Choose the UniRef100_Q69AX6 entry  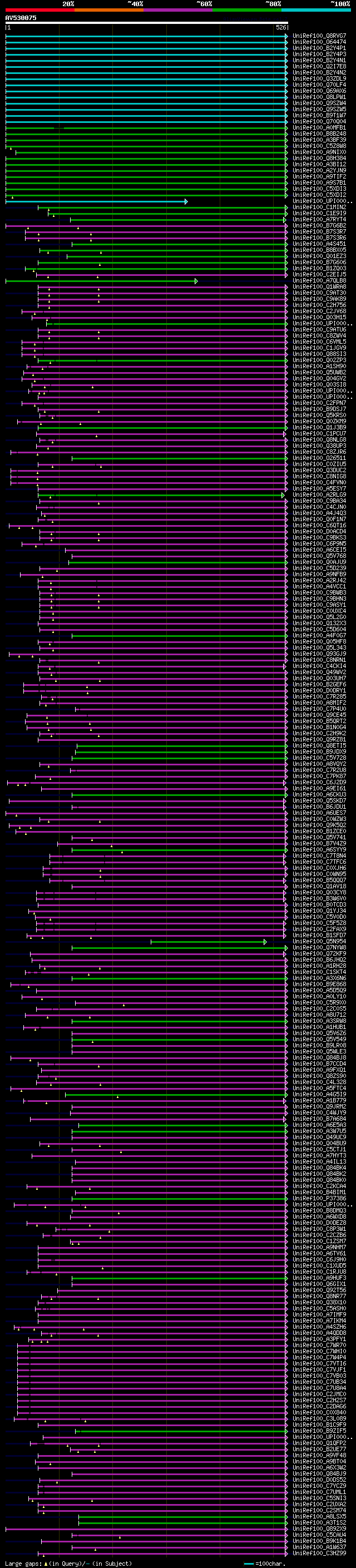319,91
